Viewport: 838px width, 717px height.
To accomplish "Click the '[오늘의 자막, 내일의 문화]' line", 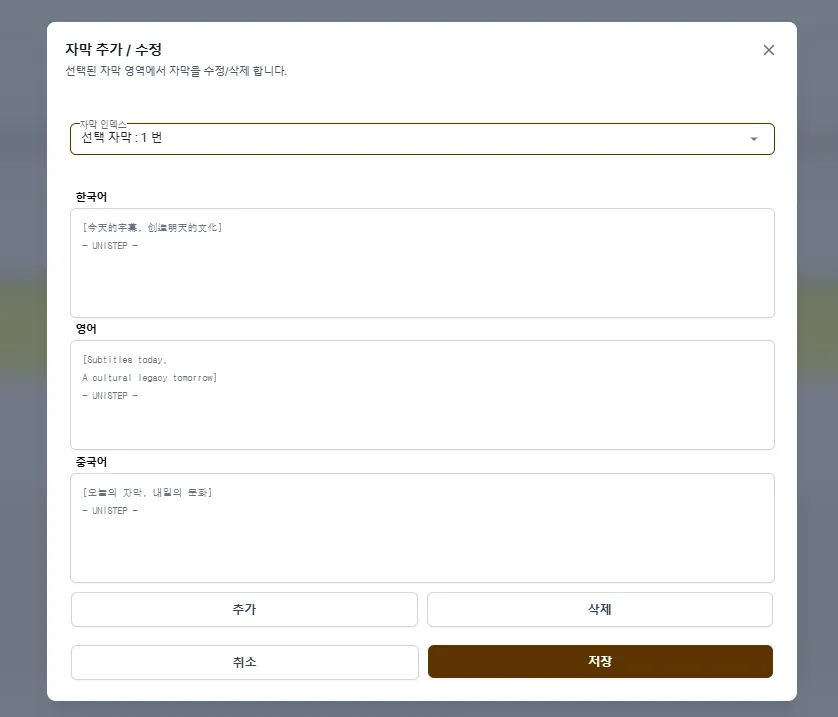I will (x=147, y=493).
